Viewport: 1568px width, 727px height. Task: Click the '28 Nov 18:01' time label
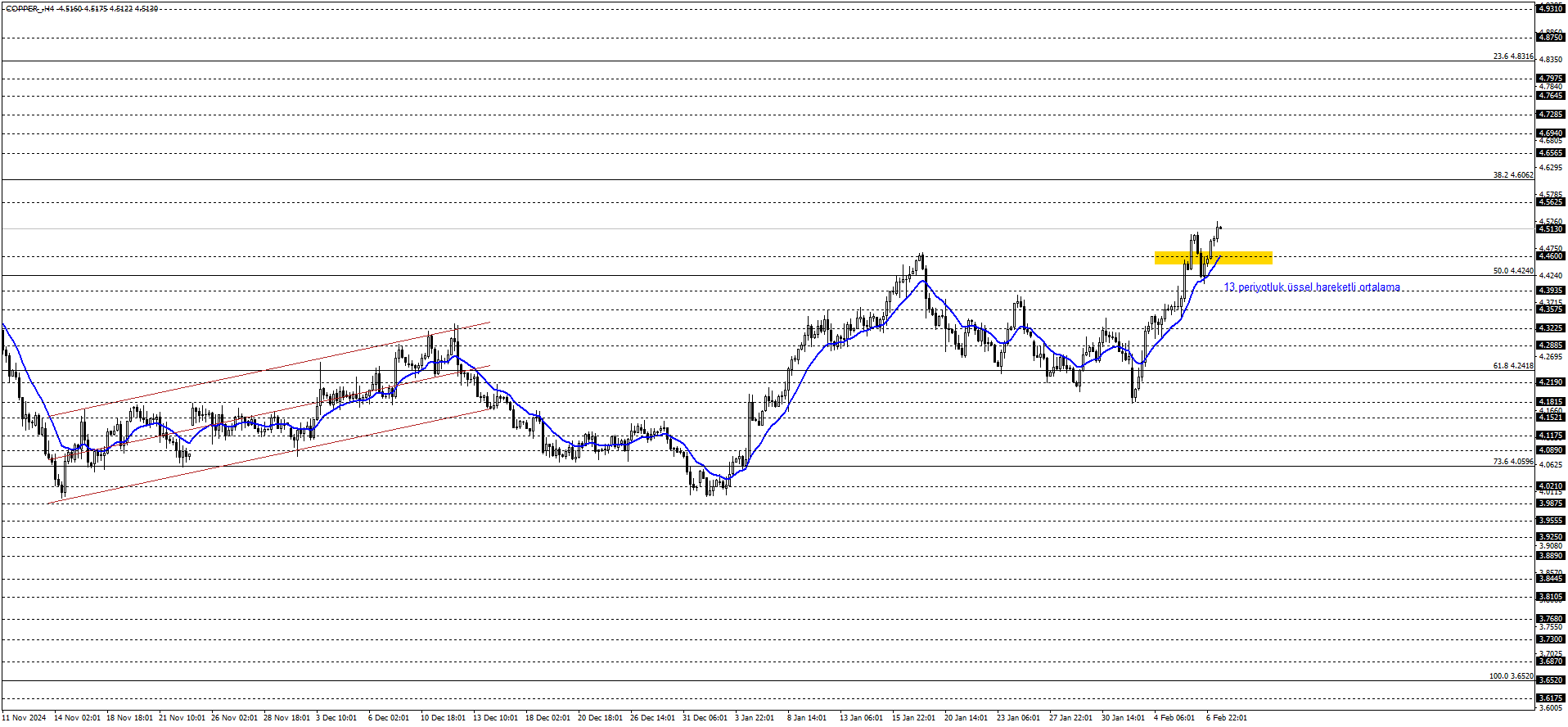(x=286, y=718)
